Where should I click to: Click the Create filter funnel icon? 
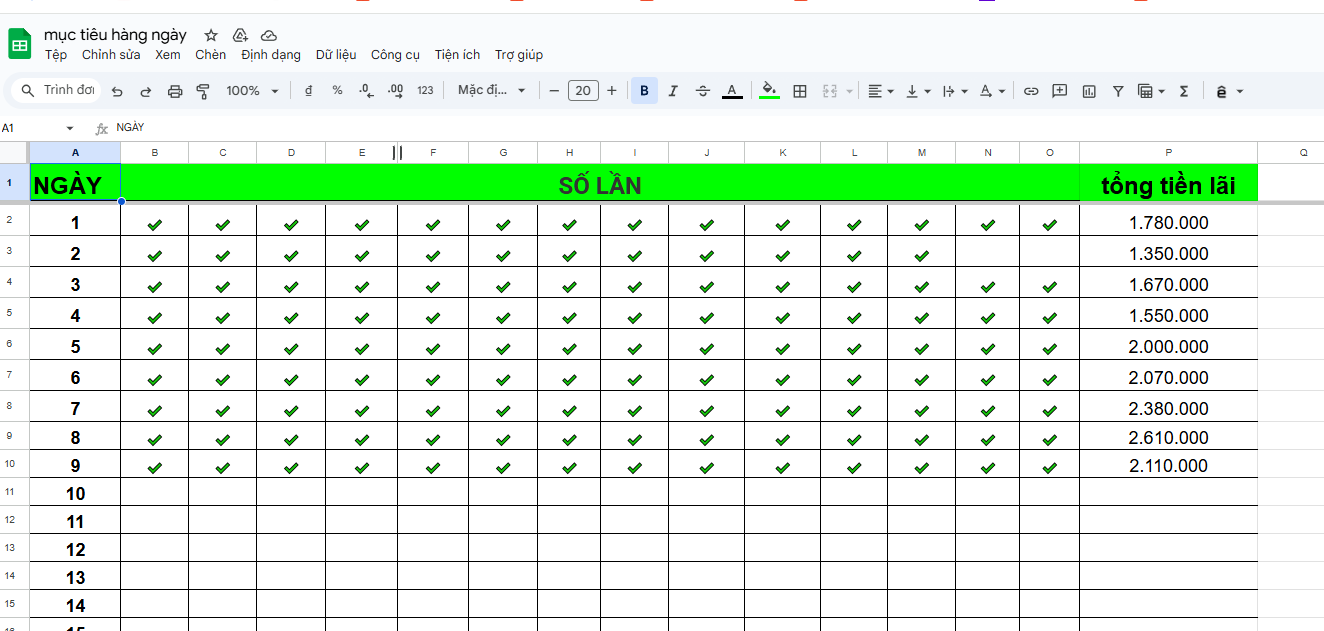tap(1118, 91)
